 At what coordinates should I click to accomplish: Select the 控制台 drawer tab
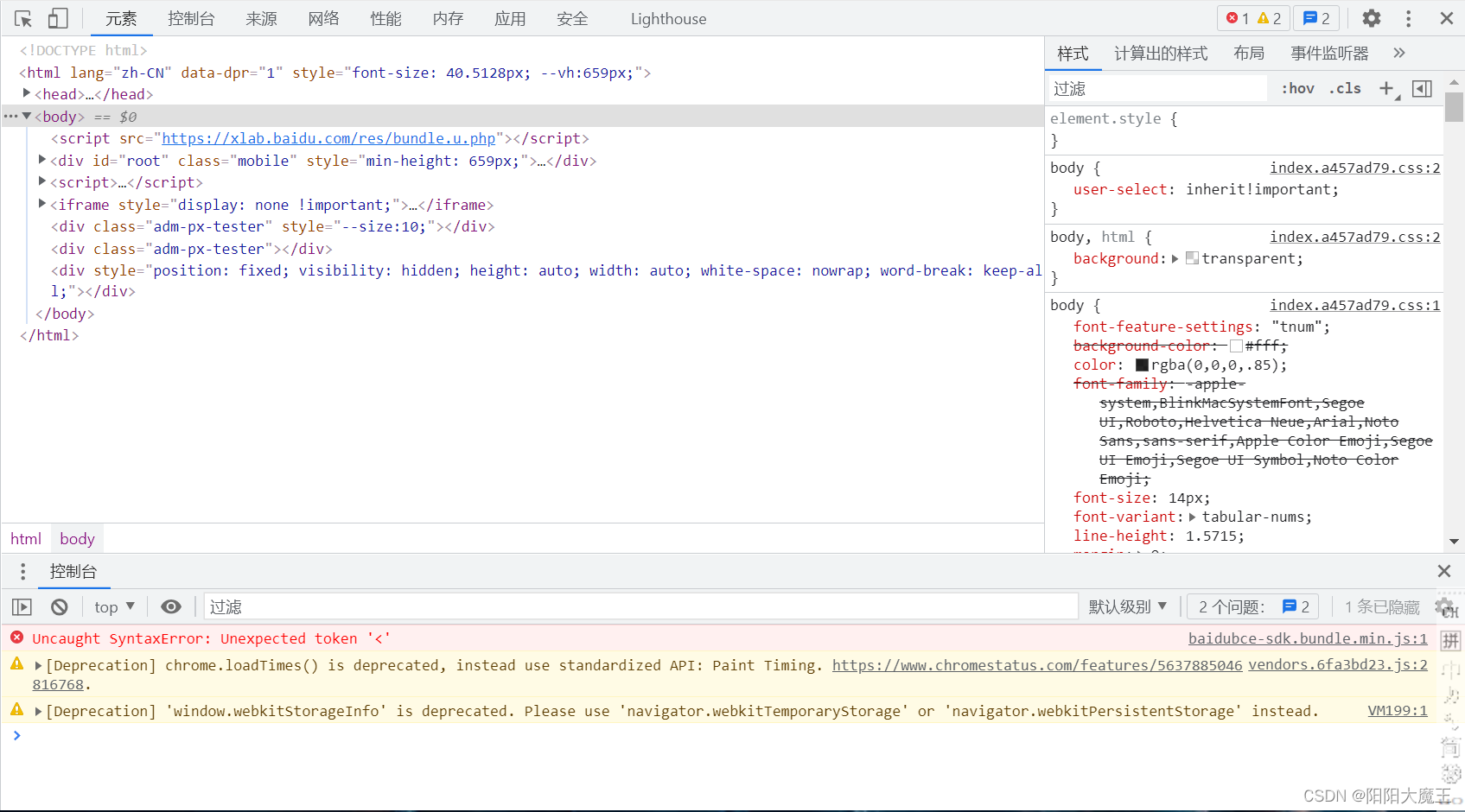pos(73,571)
